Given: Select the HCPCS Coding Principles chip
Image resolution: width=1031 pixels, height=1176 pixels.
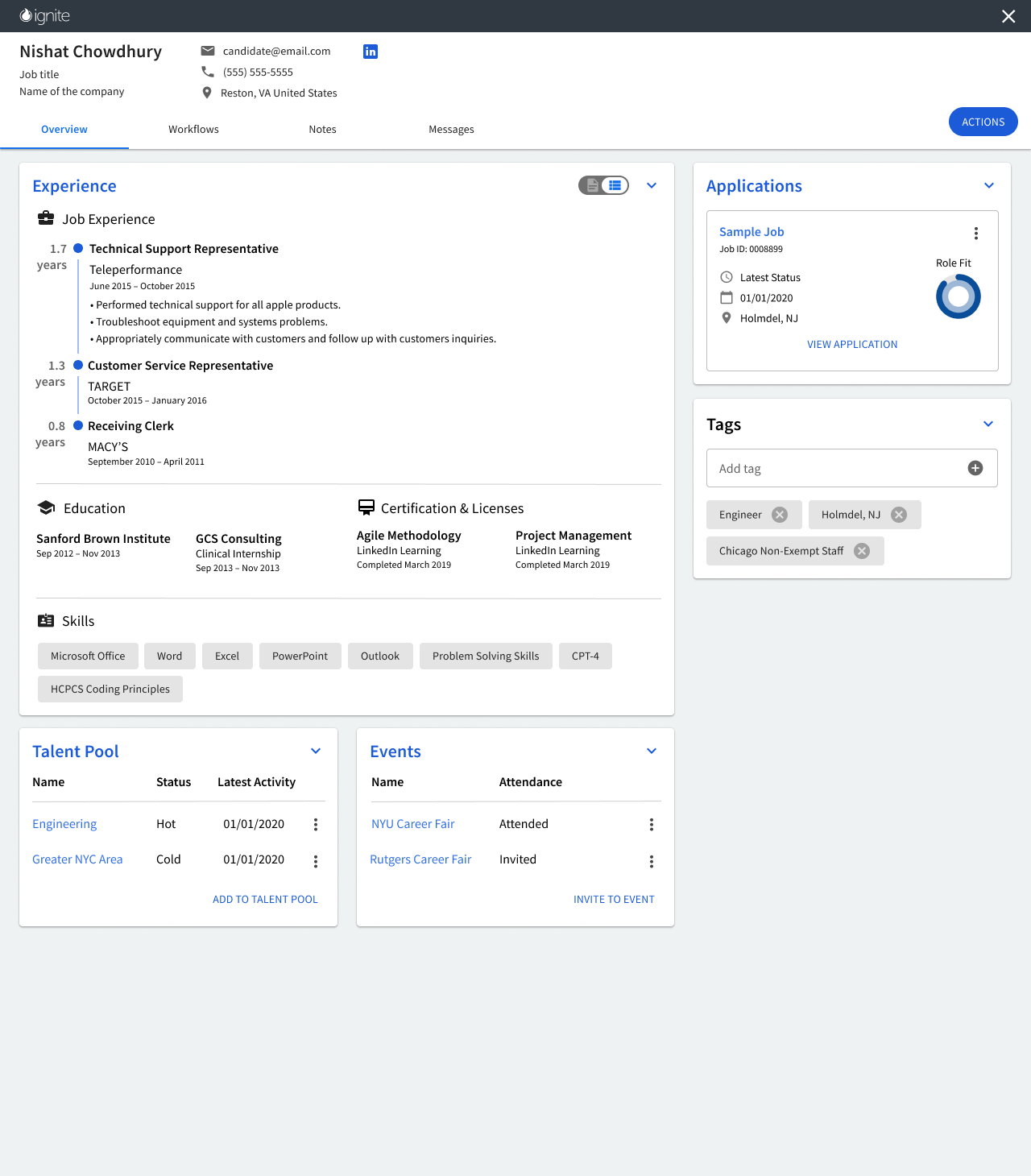Looking at the screenshot, I should click(x=110, y=689).
